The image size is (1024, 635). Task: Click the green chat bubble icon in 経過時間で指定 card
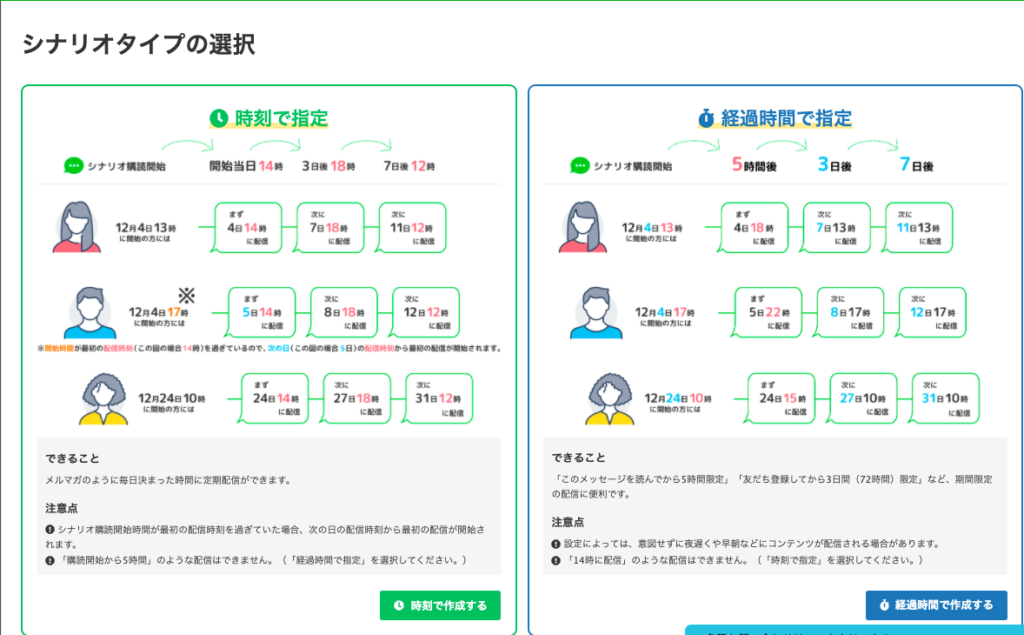(x=580, y=166)
